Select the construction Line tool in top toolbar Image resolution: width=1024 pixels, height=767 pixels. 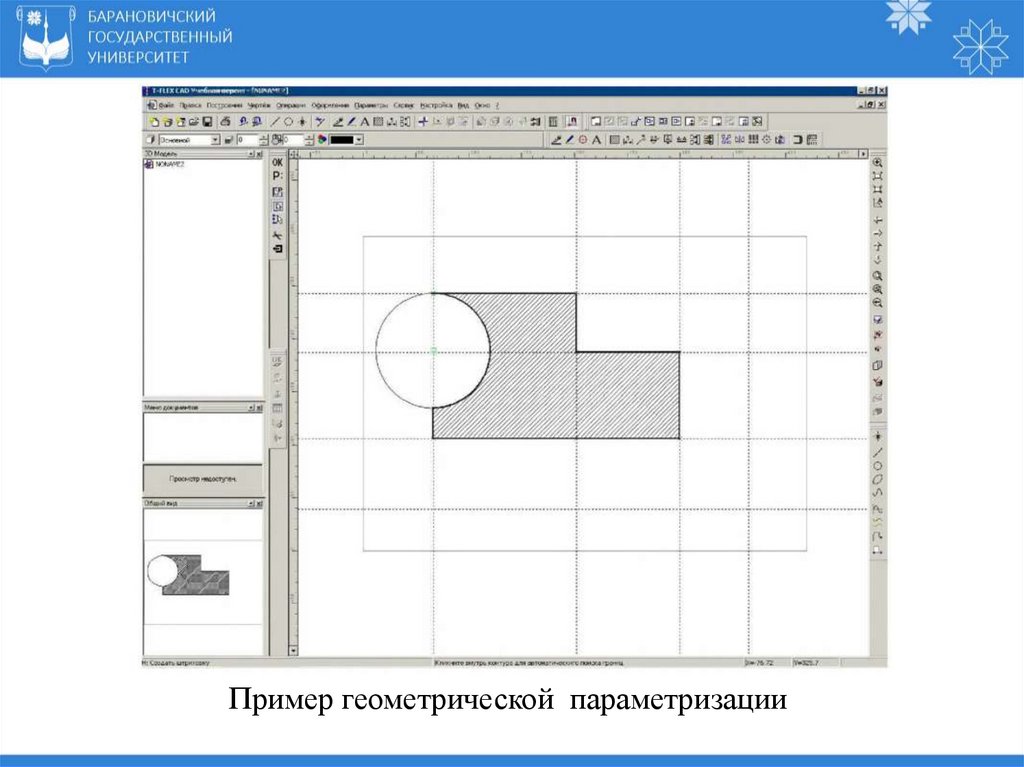(x=275, y=122)
